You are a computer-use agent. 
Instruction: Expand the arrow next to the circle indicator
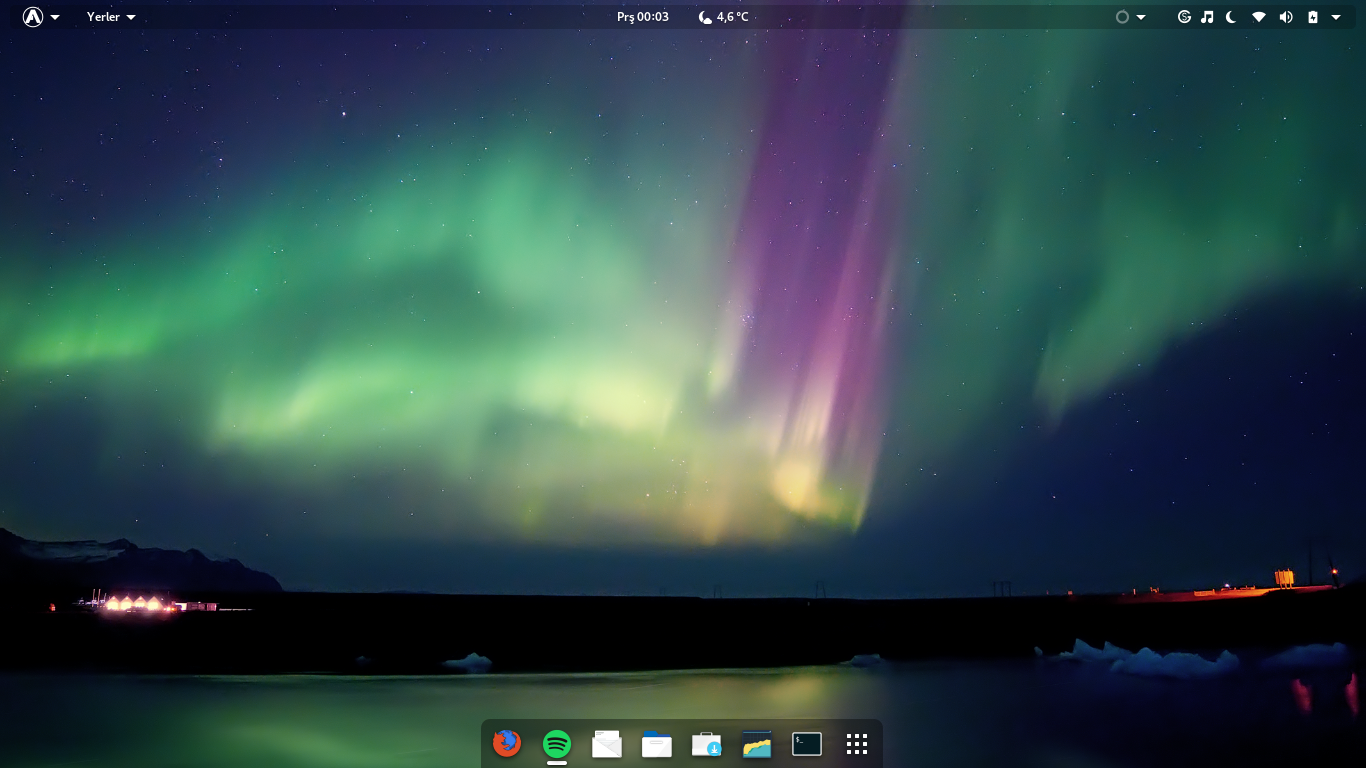1141,17
